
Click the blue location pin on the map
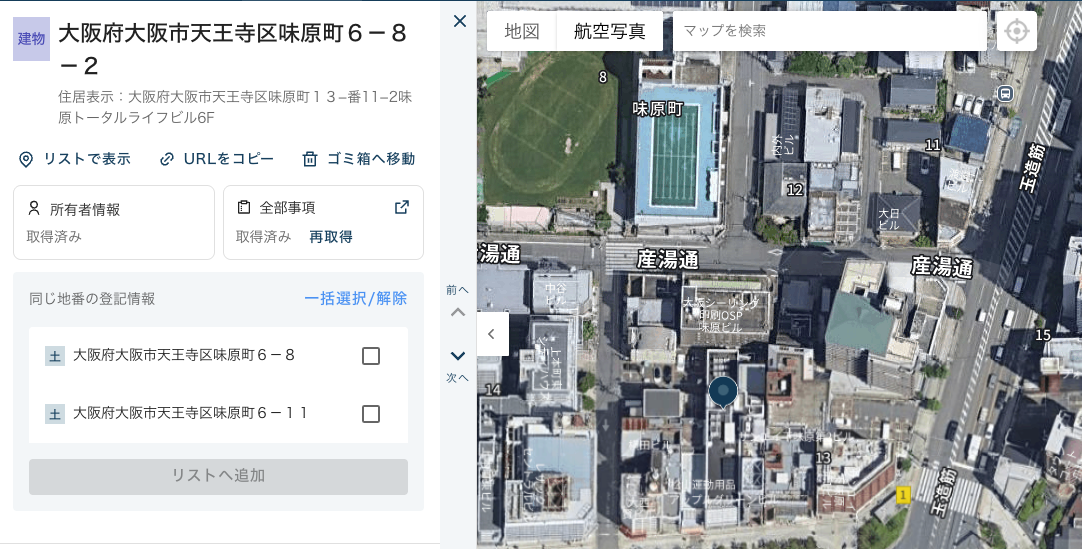click(723, 392)
